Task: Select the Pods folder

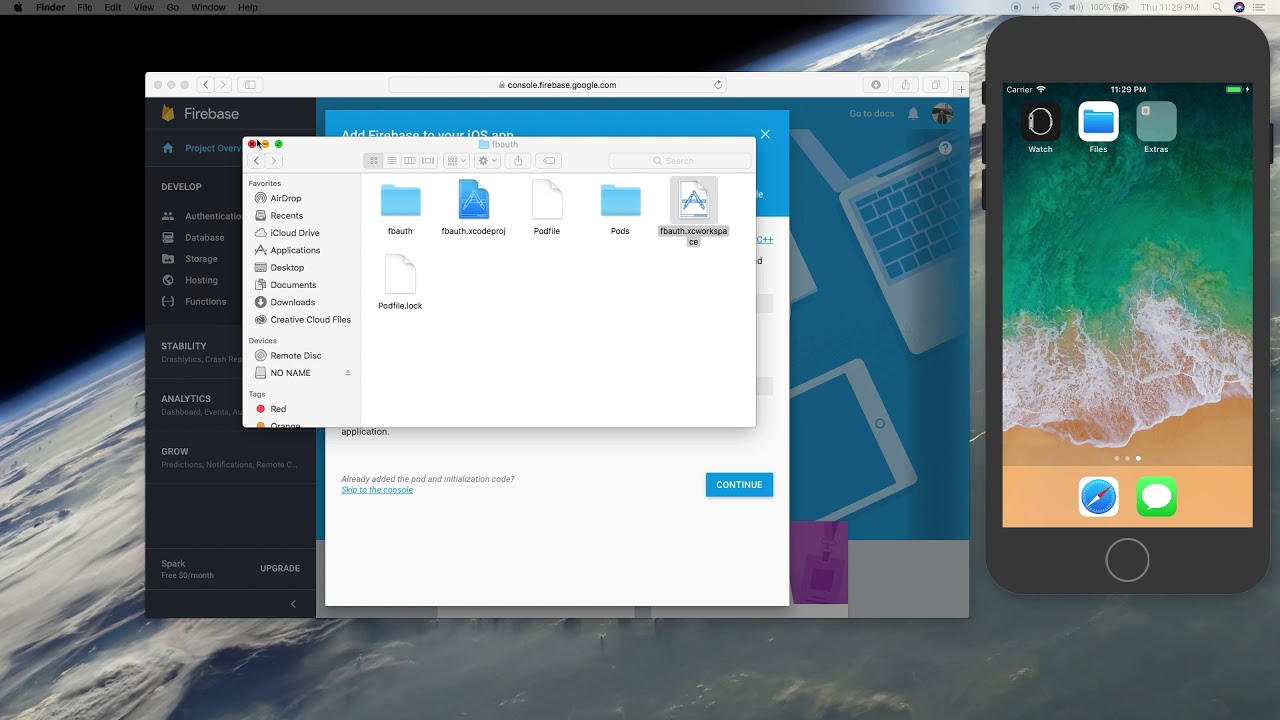Action: (620, 201)
